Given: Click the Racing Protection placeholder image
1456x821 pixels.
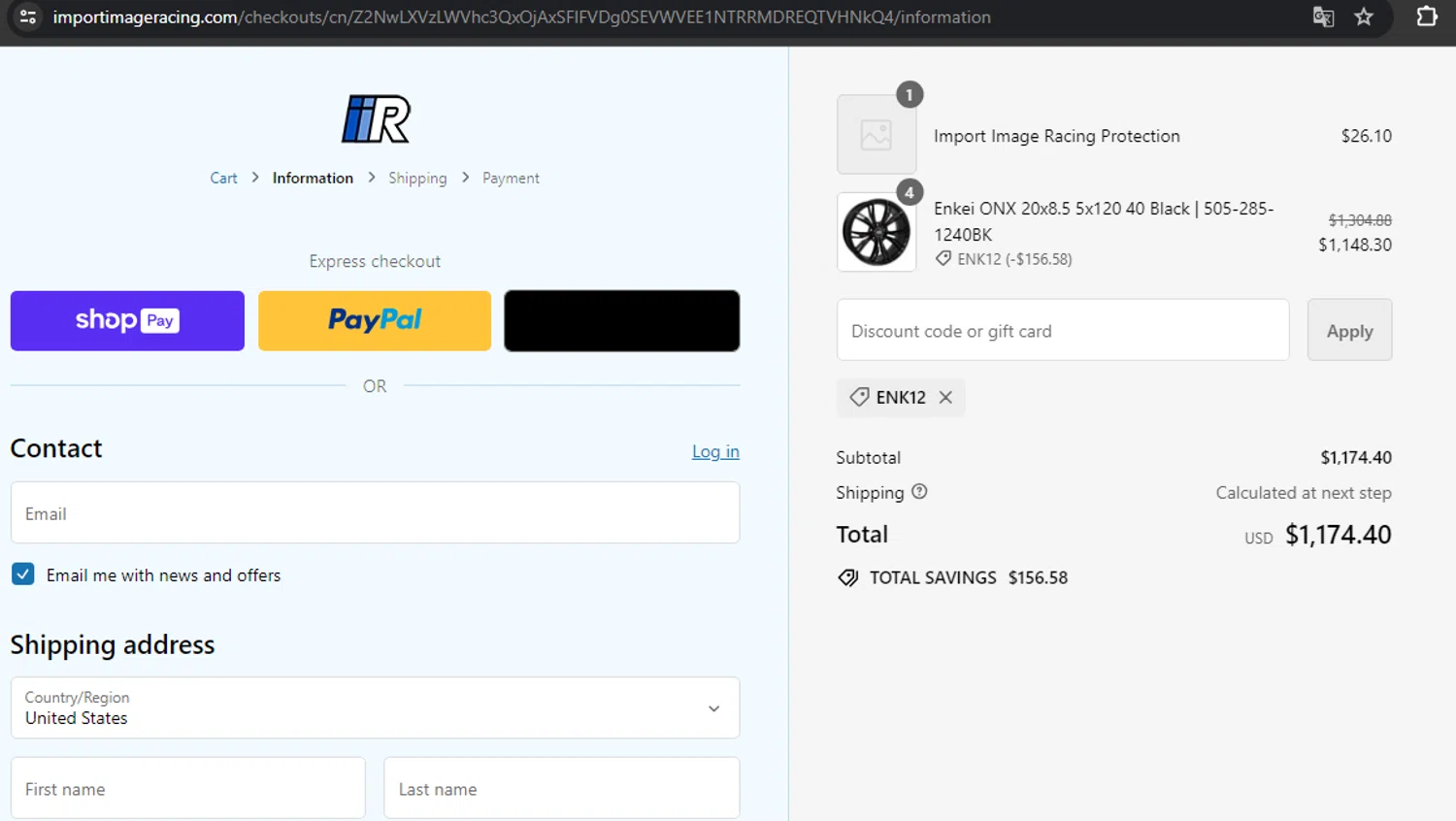Looking at the screenshot, I should (877, 134).
